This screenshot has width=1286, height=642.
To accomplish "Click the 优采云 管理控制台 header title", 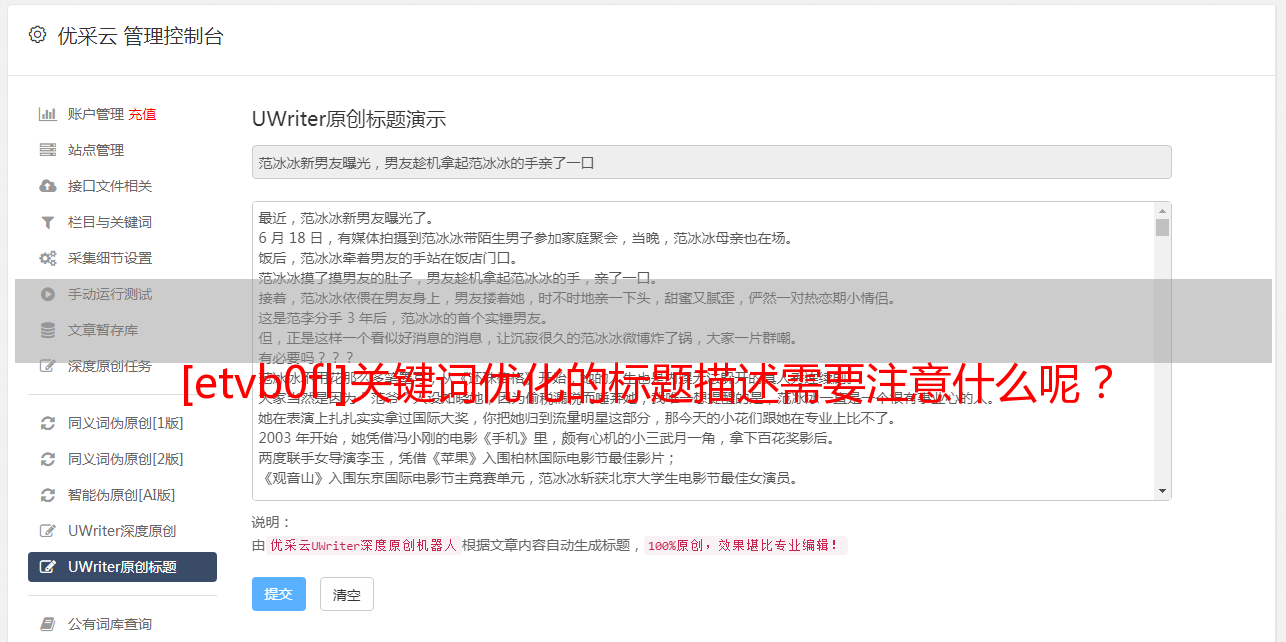I will [140, 36].
